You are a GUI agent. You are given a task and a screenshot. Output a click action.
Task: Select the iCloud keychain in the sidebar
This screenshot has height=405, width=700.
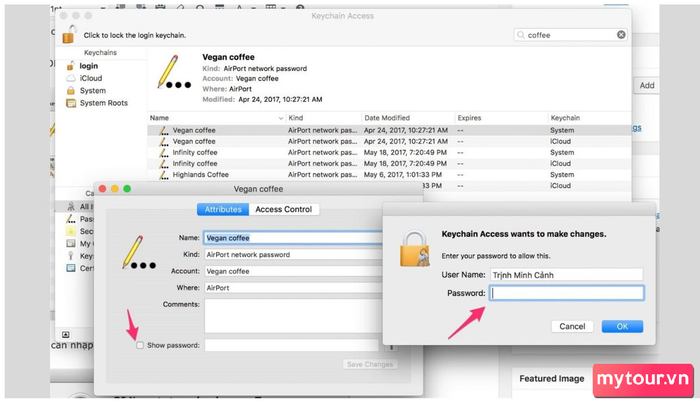click(x=91, y=78)
